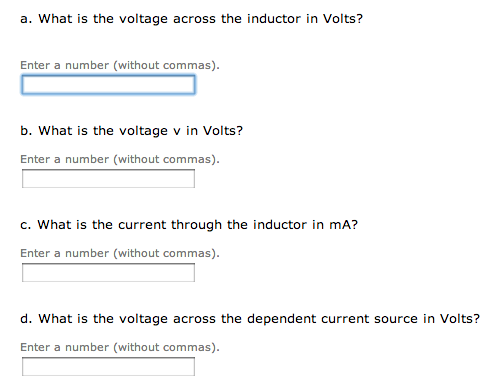Click the letter label 'c.' of third question

click(x=26, y=225)
